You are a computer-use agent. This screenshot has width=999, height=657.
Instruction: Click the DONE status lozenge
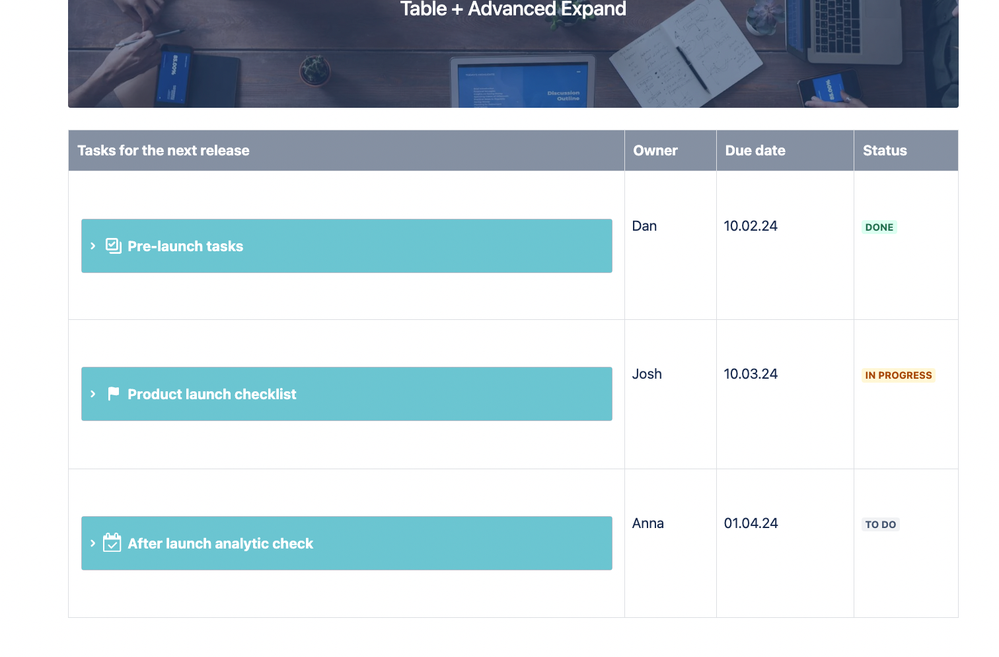[x=879, y=227]
